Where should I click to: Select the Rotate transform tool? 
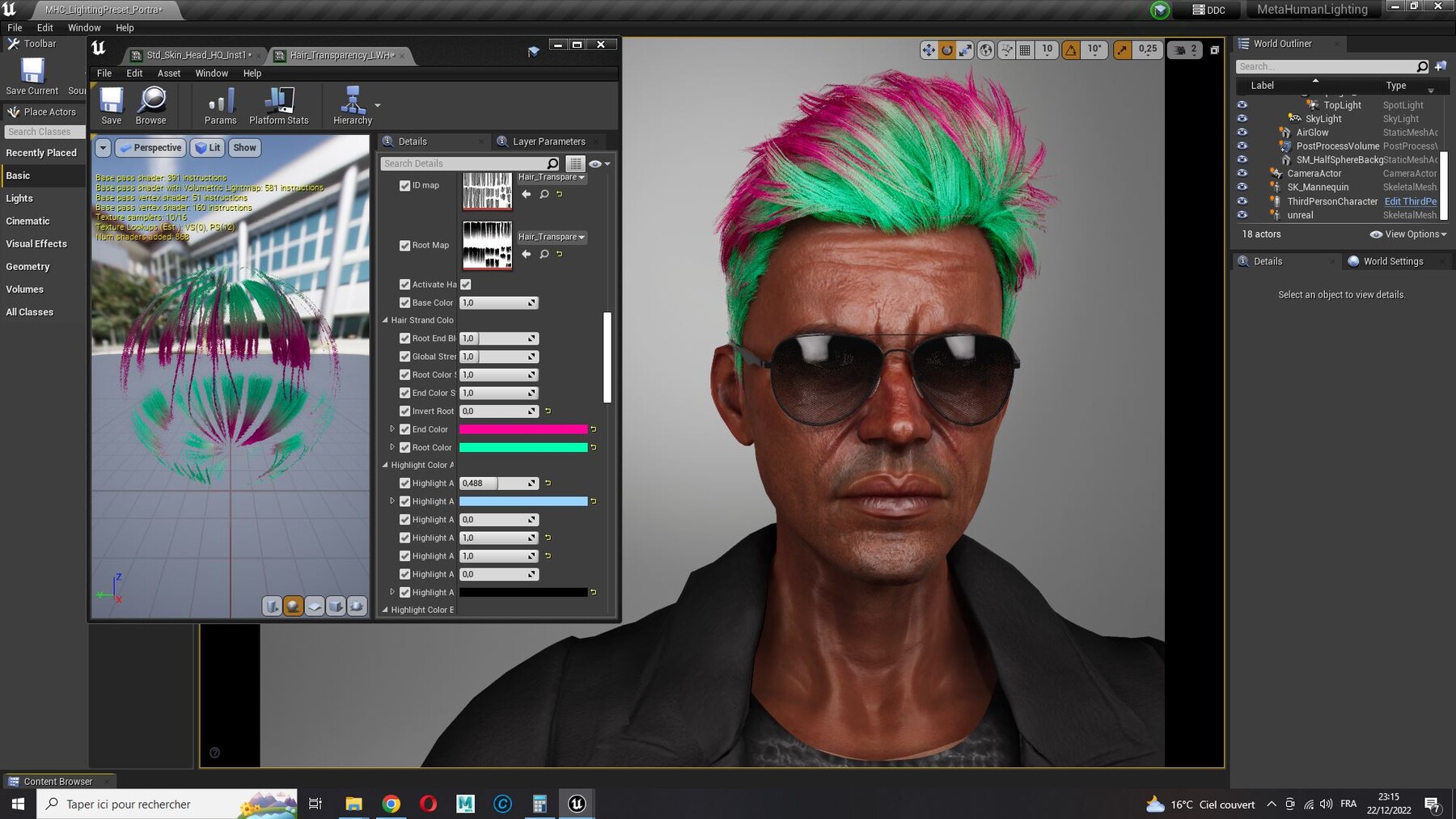pos(946,49)
